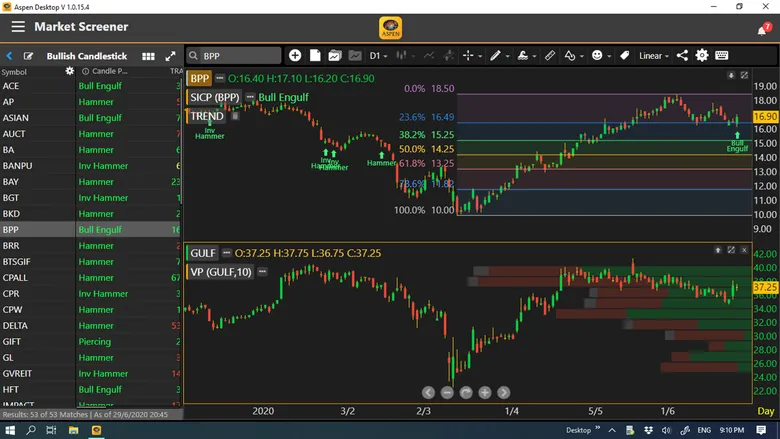The image size is (780, 439).
Task: Open the hamburger main menu
Action: click(18, 27)
